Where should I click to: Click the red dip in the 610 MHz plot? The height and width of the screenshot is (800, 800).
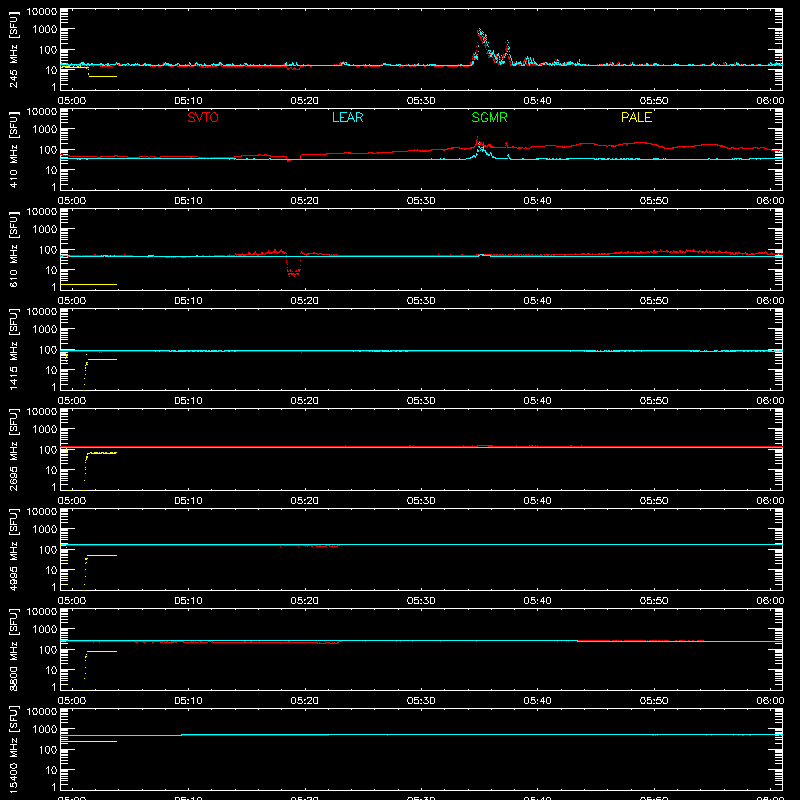tap(293, 266)
